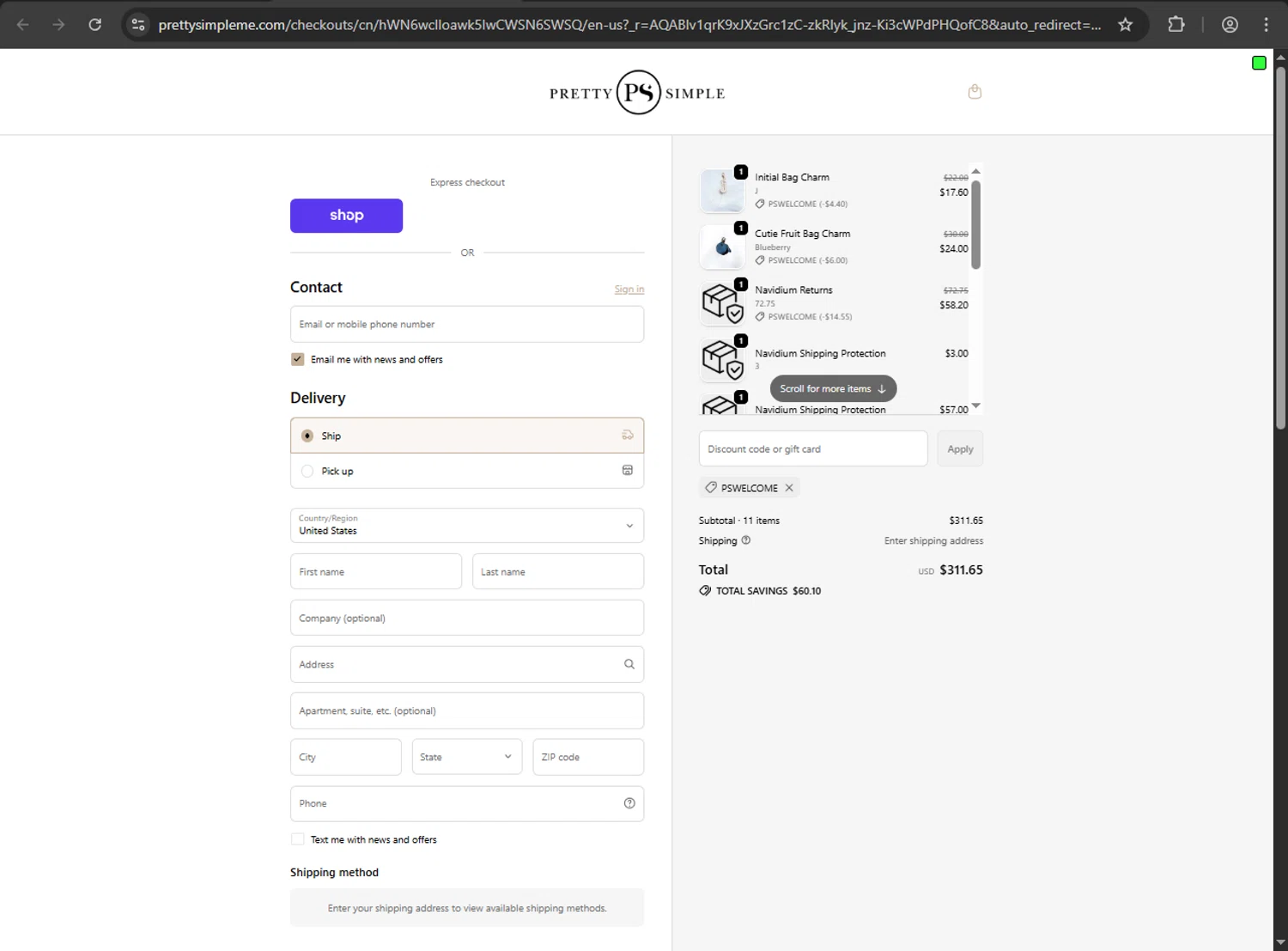The image size is (1288, 951).
Task: Click the Last name field
Action: coord(558,571)
